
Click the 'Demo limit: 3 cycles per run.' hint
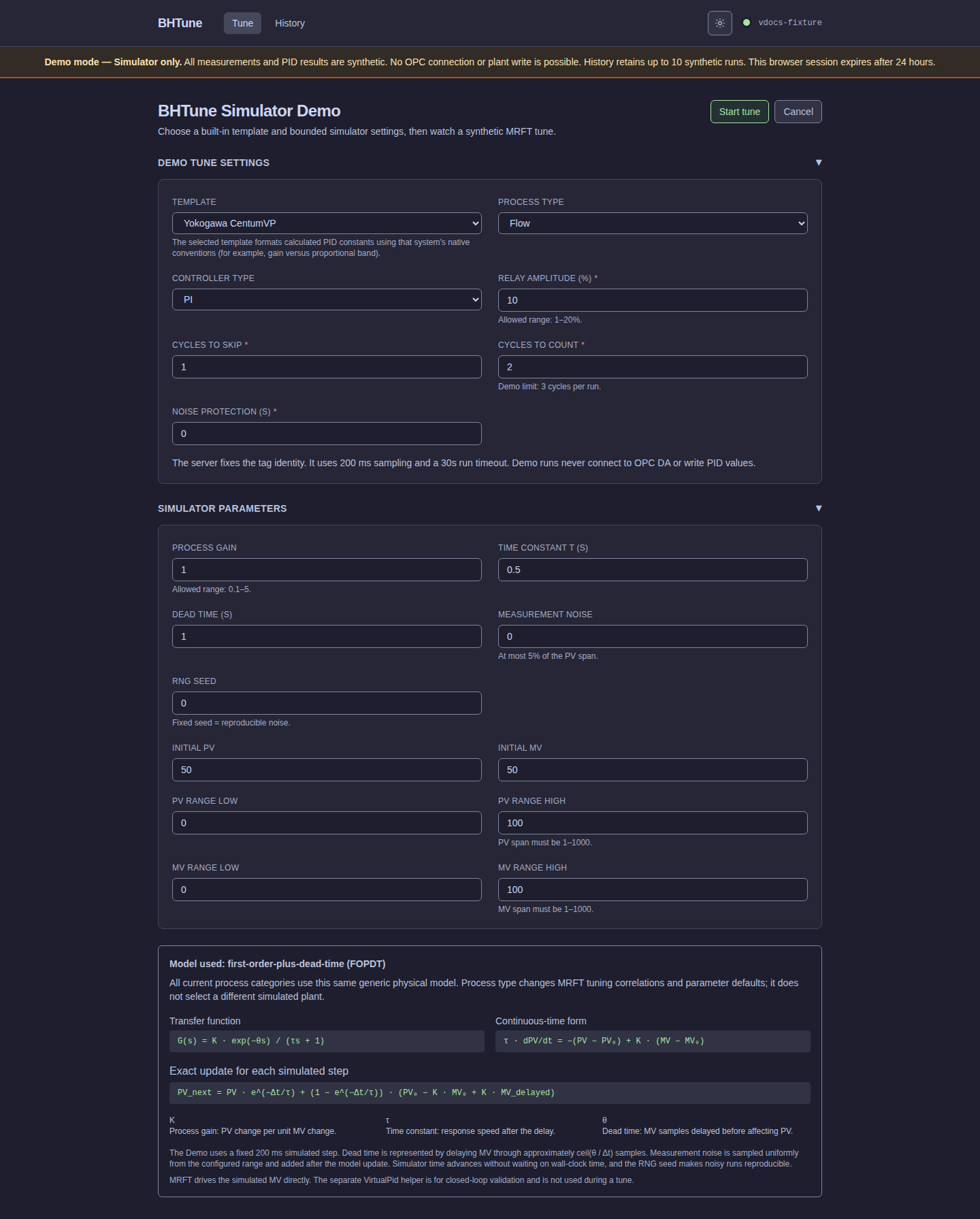tap(550, 387)
